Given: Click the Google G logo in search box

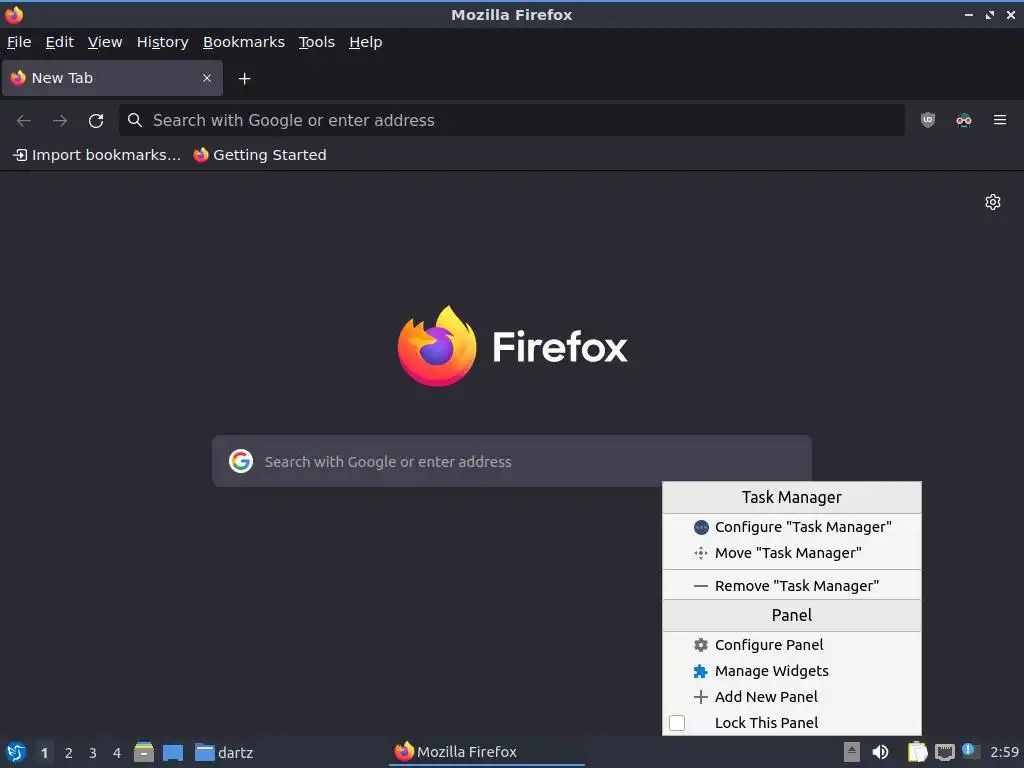Looking at the screenshot, I should pyautogui.click(x=241, y=461).
